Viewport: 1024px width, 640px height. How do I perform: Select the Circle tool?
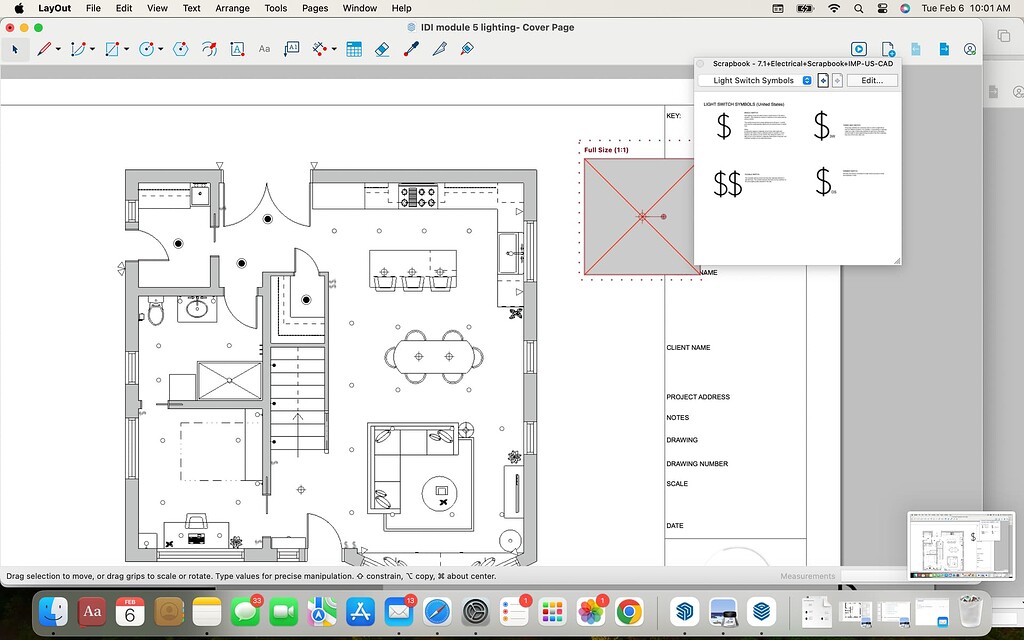[x=148, y=47]
